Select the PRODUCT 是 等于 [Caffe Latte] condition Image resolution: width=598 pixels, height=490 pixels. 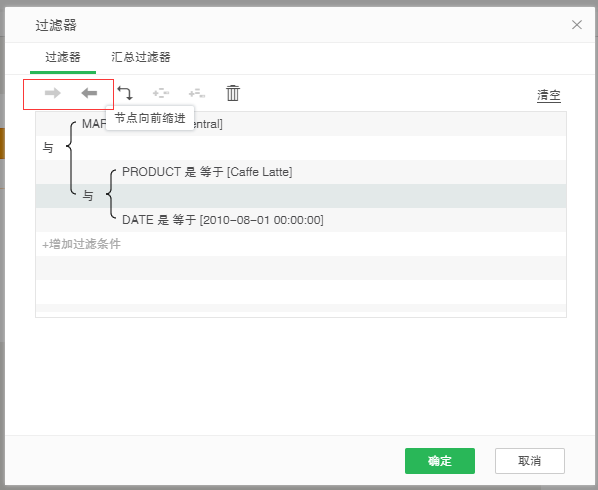click(207, 172)
